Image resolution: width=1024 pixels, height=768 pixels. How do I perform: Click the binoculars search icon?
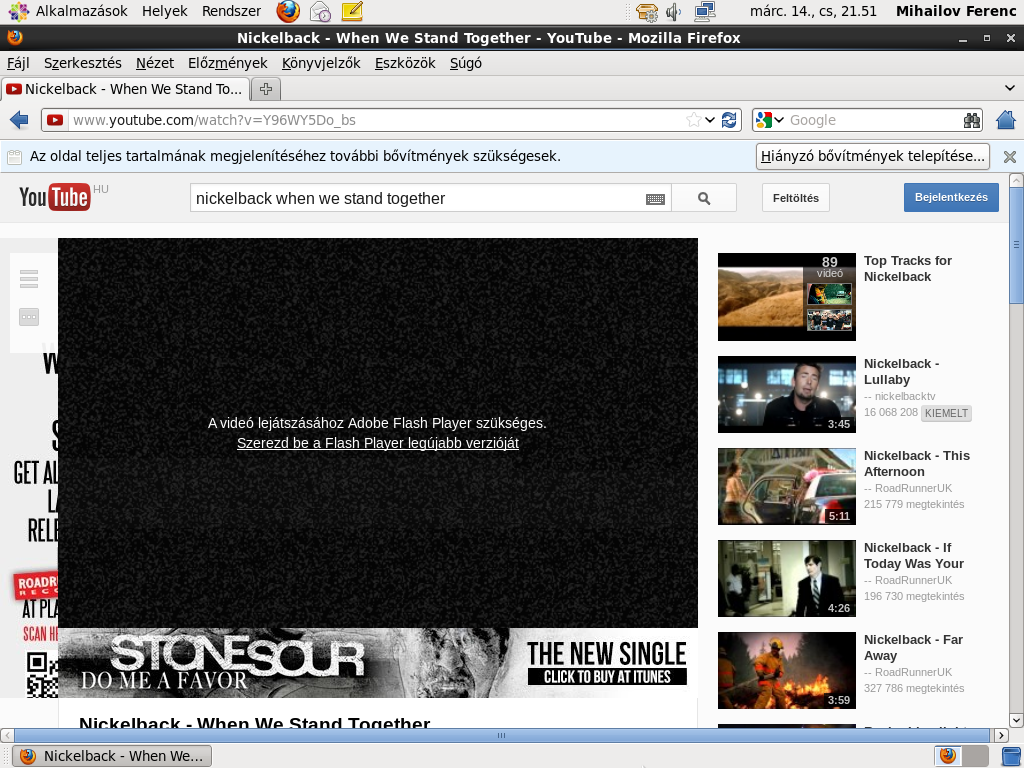pyautogui.click(x=972, y=120)
